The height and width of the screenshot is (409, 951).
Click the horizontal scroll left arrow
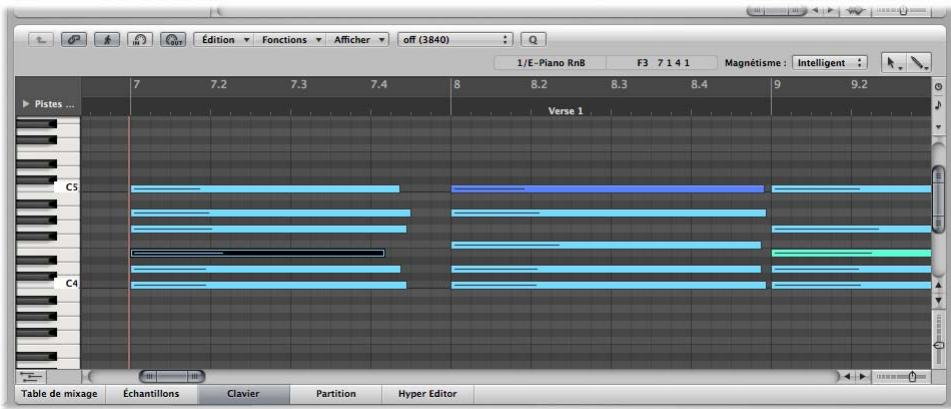pos(848,377)
